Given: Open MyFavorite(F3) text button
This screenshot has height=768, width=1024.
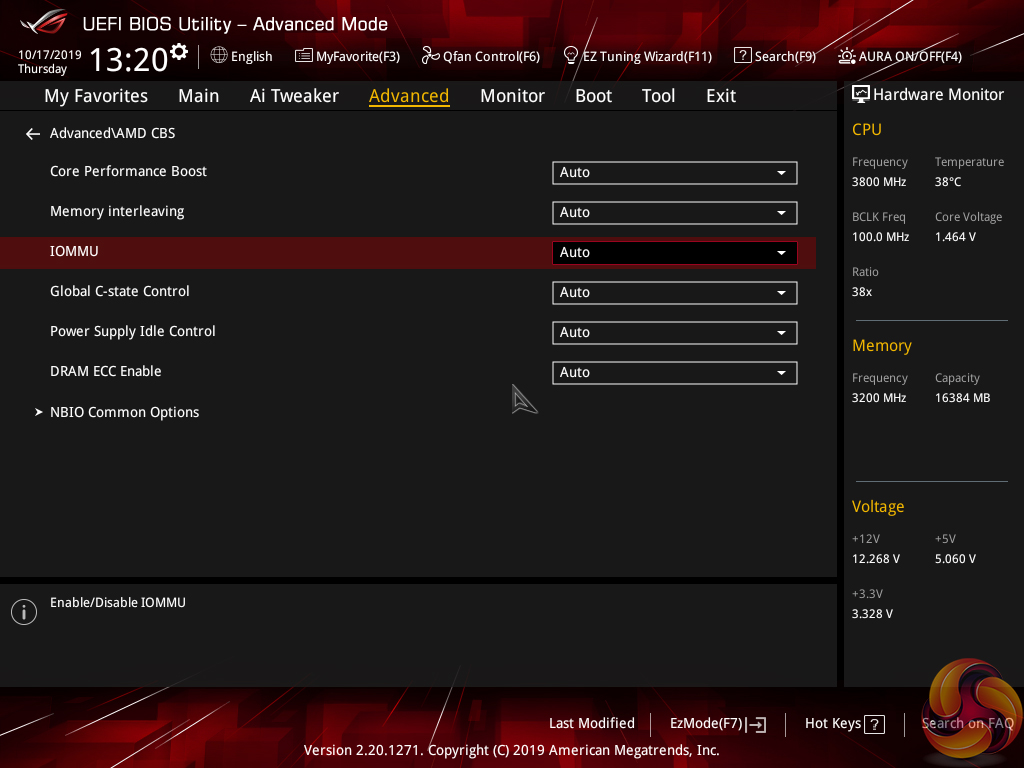Looking at the screenshot, I should pyautogui.click(x=358, y=57).
